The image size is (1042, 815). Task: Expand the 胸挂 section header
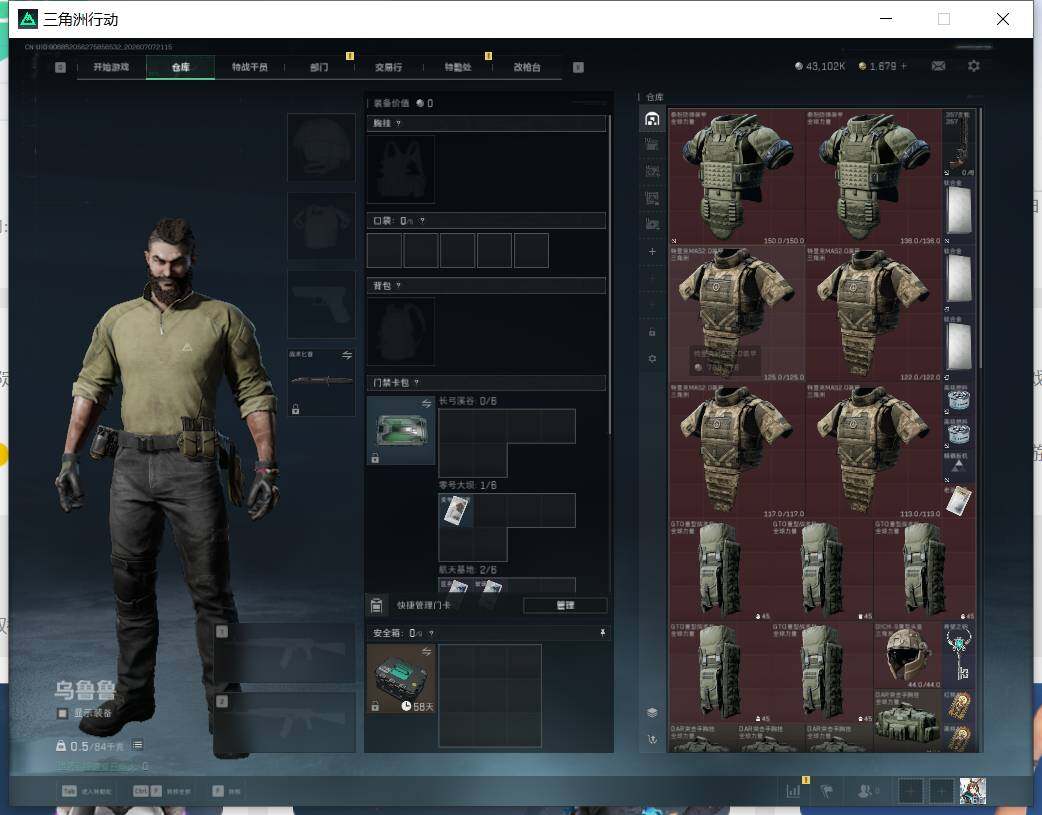pos(486,123)
